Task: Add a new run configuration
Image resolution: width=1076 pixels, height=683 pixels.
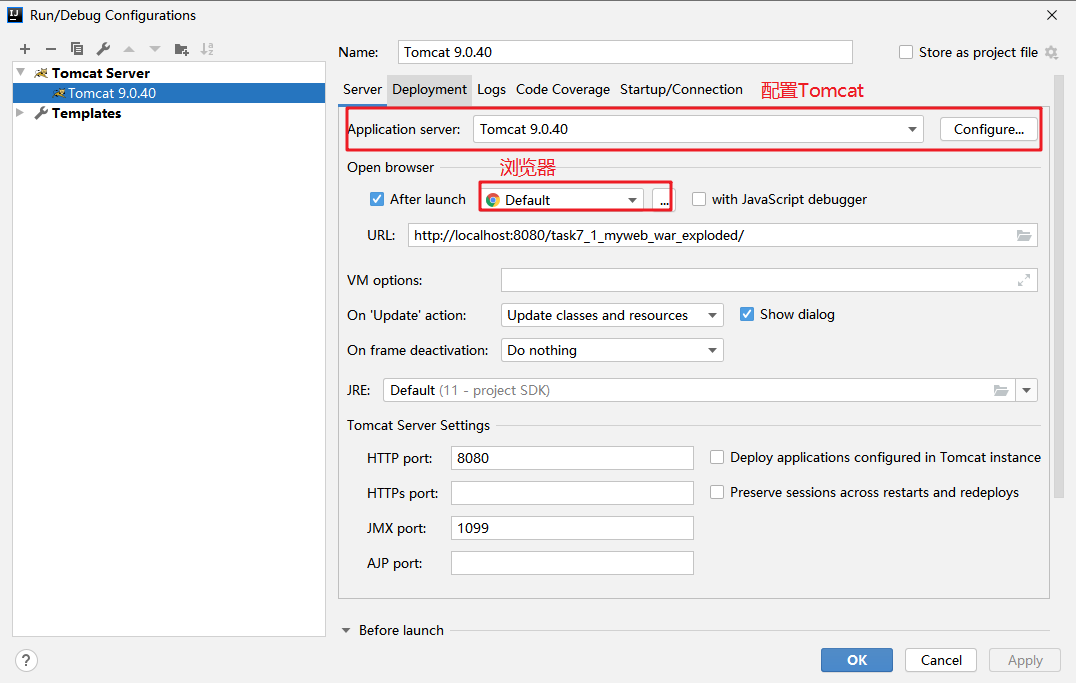Action: tap(25, 49)
